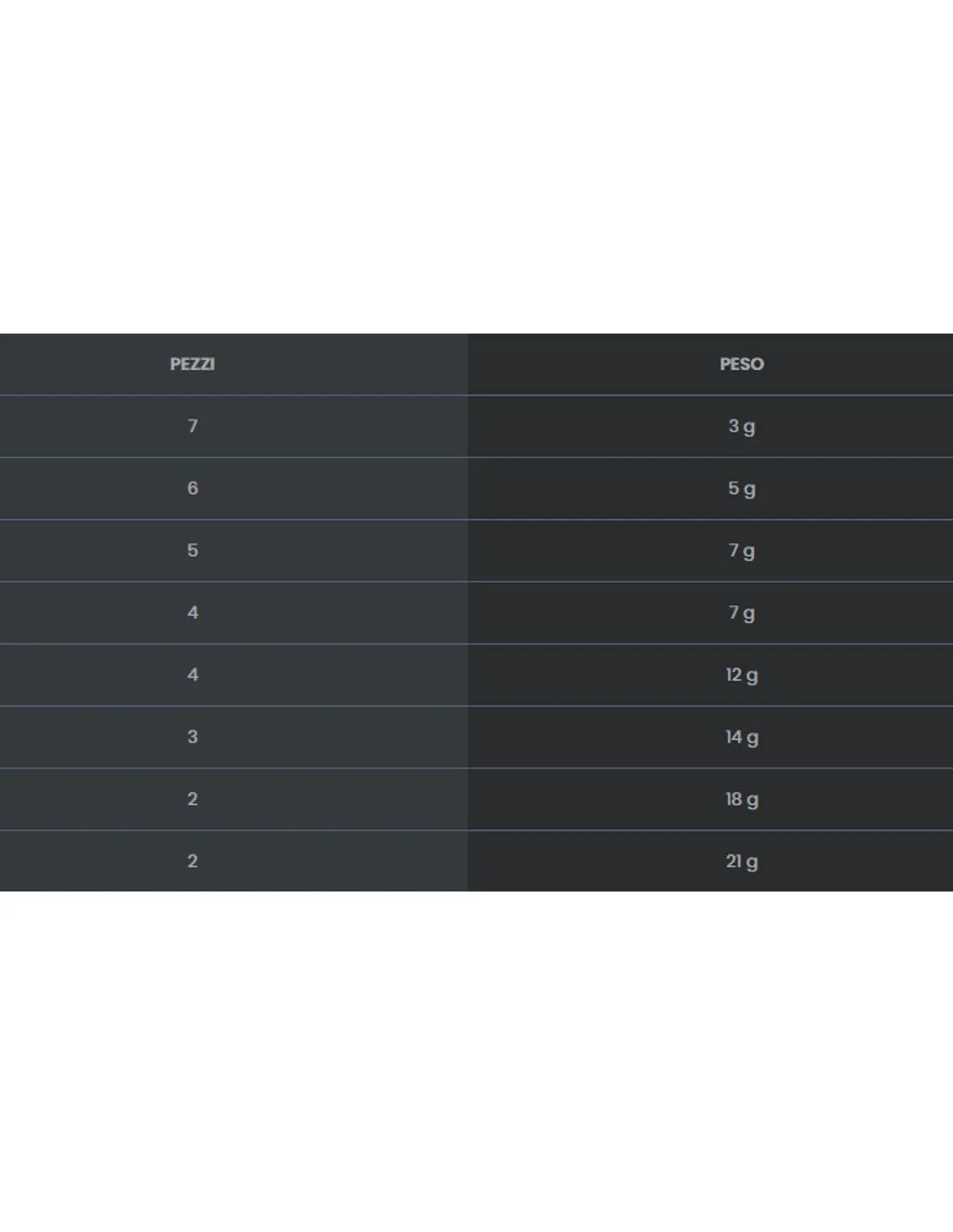Click the PESO column header
Viewport: 953px width, 1232px height.
coord(742,364)
